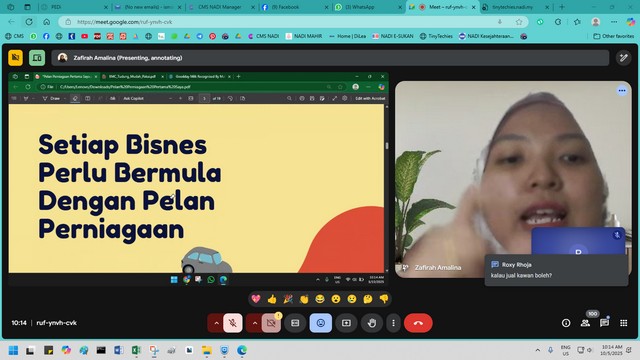Hide the emoji reactions bar
Viewport: 640px width, 360px height.
pyautogui.click(x=321, y=323)
